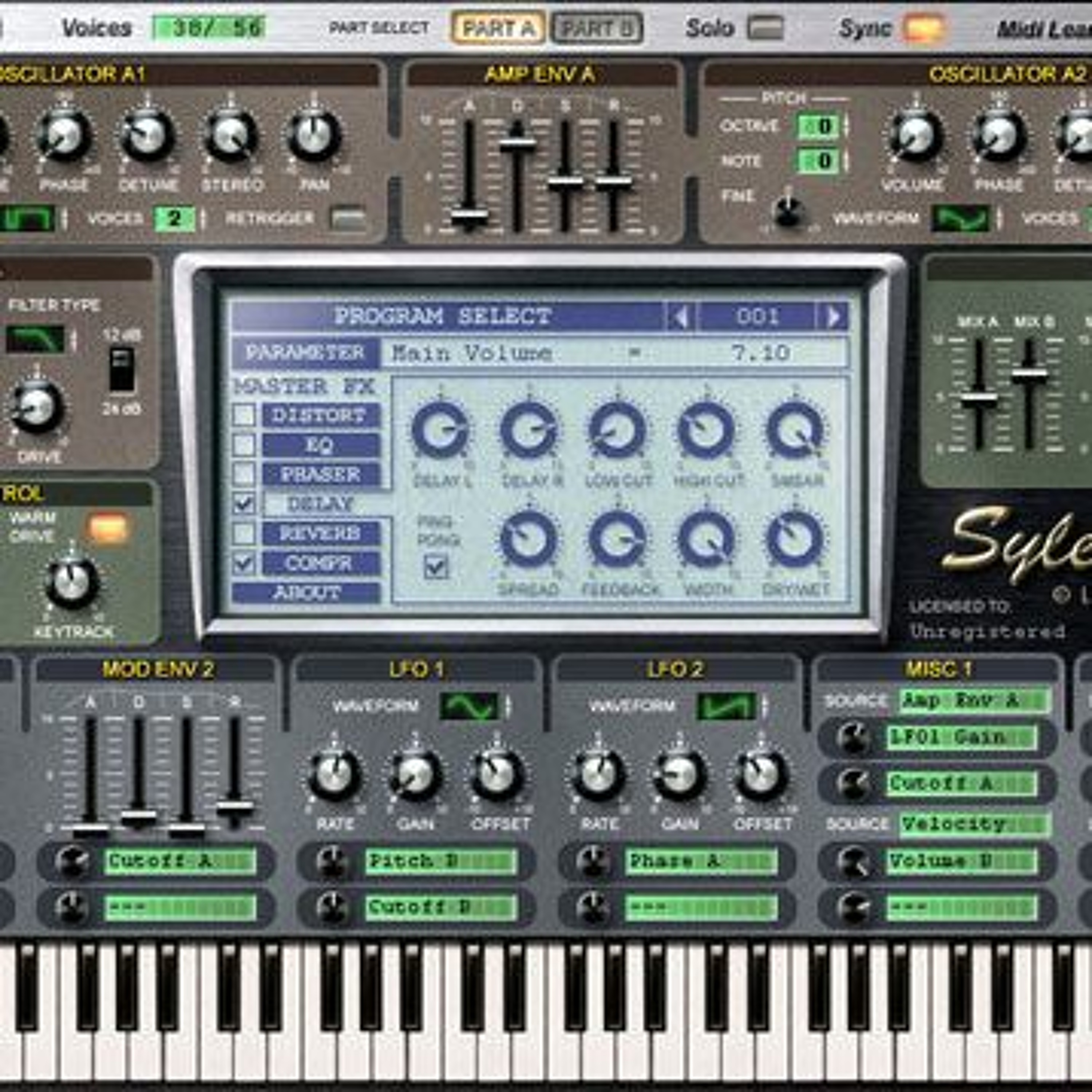Open the Misc 1 source Amp Env A dropdown

tap(976, 701)
